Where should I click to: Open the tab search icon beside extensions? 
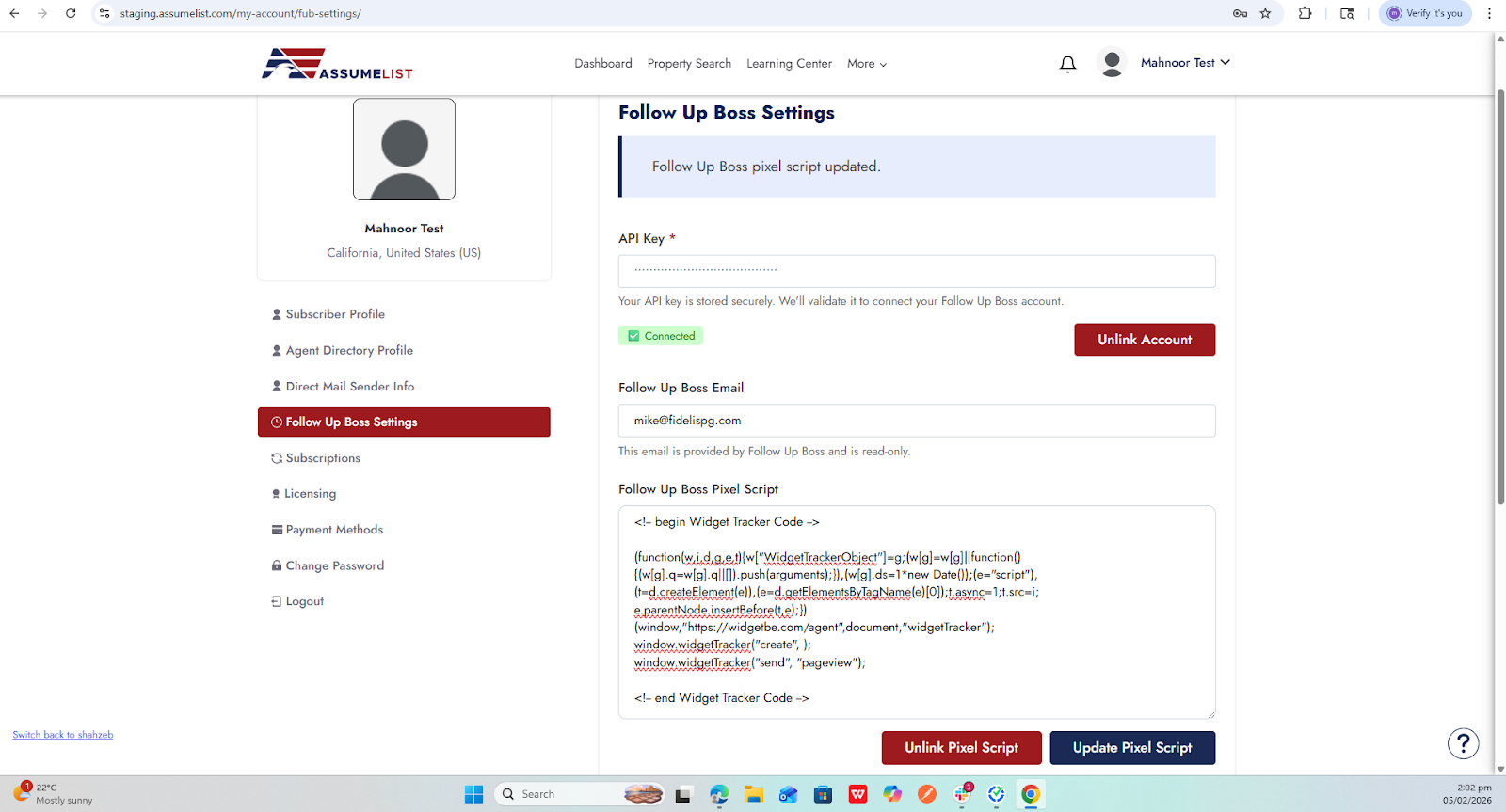pyautogui.click(x=1347, y=13)
